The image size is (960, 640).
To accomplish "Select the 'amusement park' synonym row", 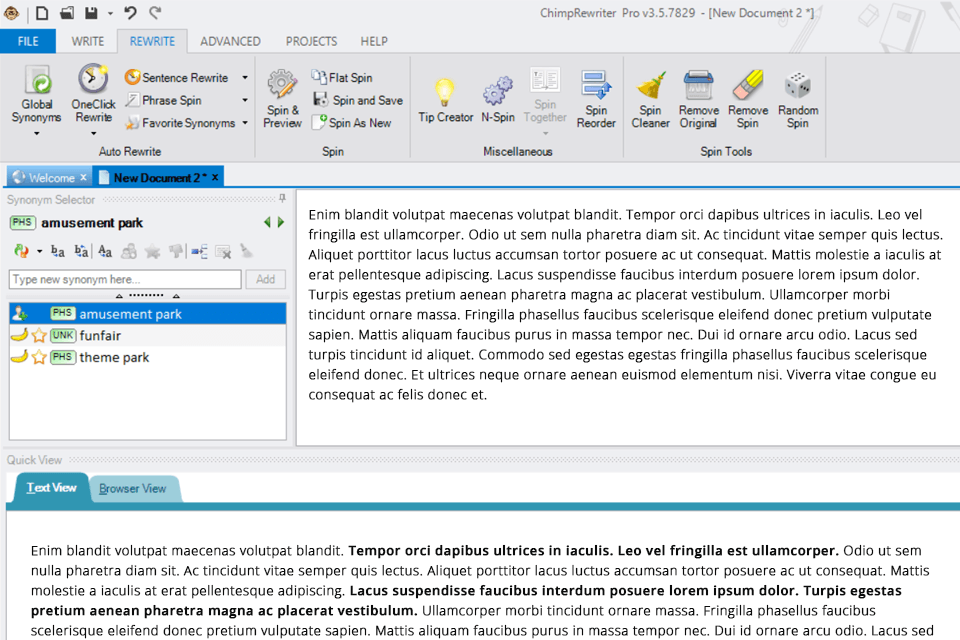I will point(148,314).
